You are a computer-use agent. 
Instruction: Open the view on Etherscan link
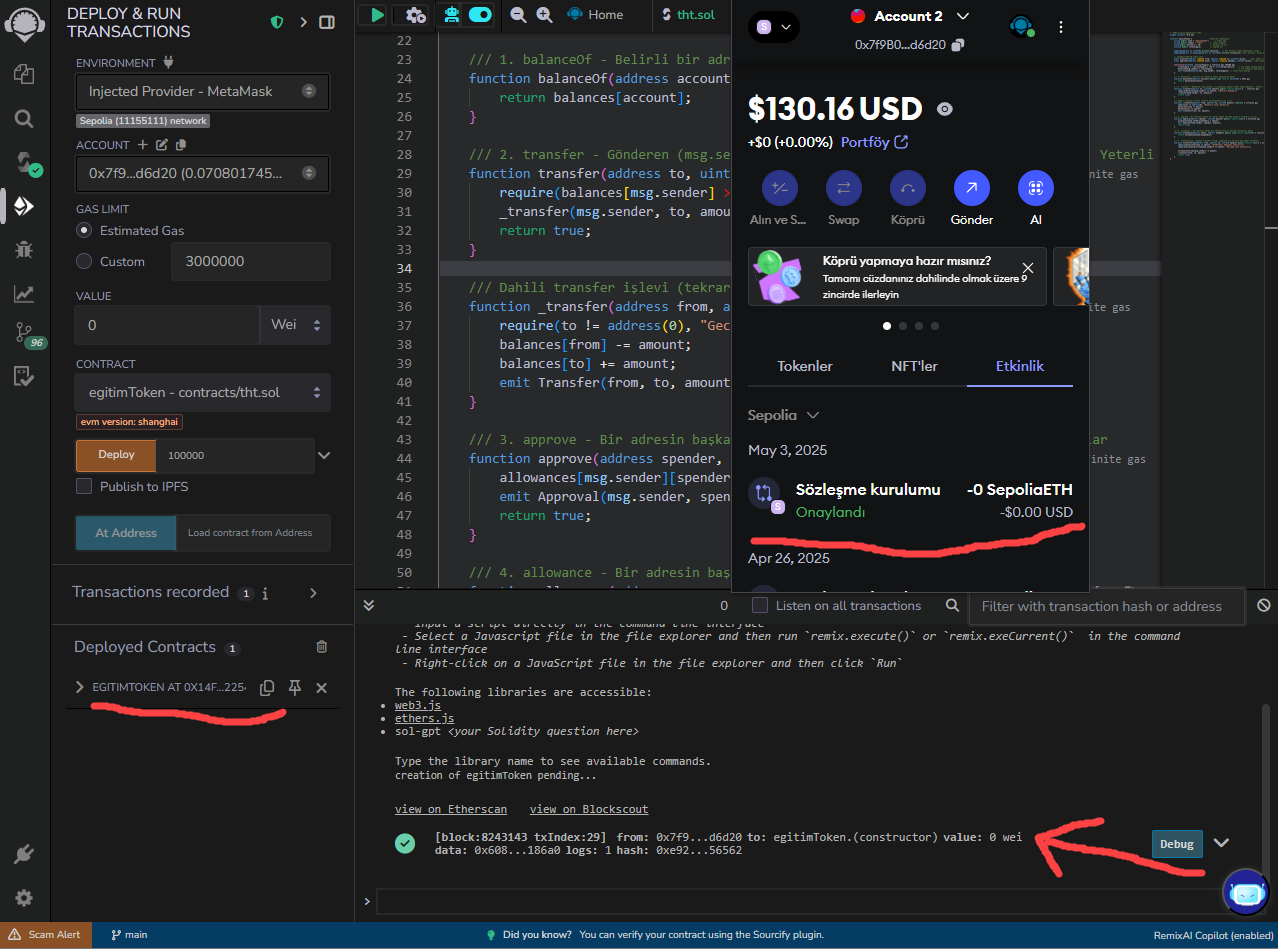[x=451, y=809]
